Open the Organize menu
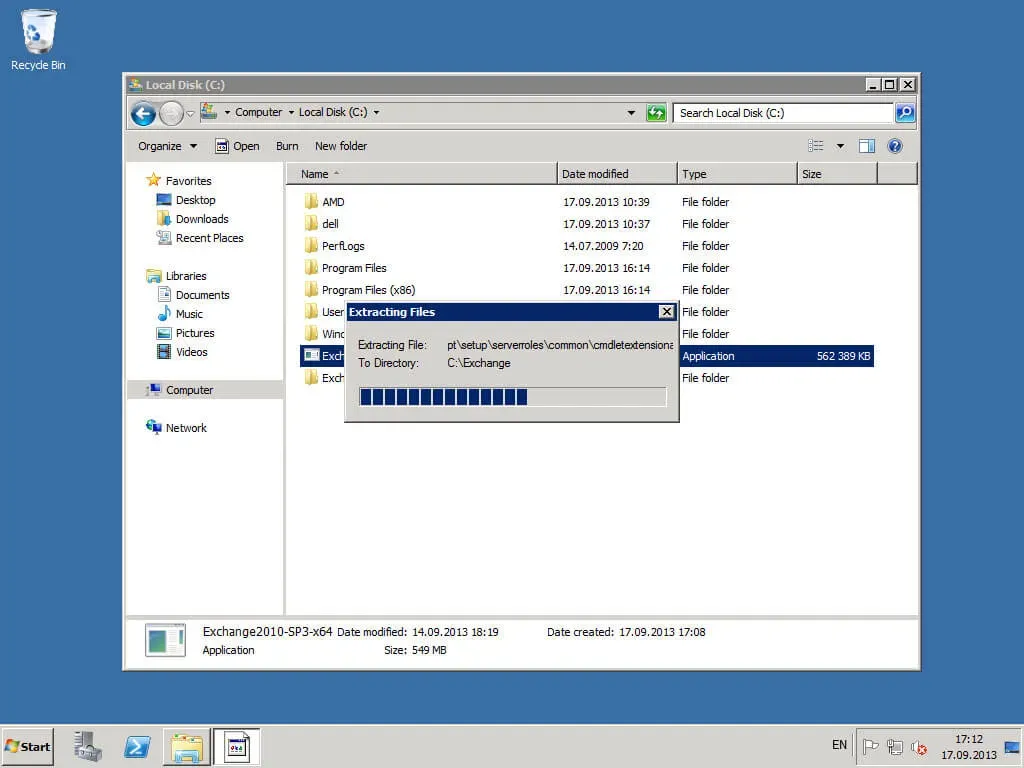Viewport: 1024px width, 768px height. click(167, 146)
